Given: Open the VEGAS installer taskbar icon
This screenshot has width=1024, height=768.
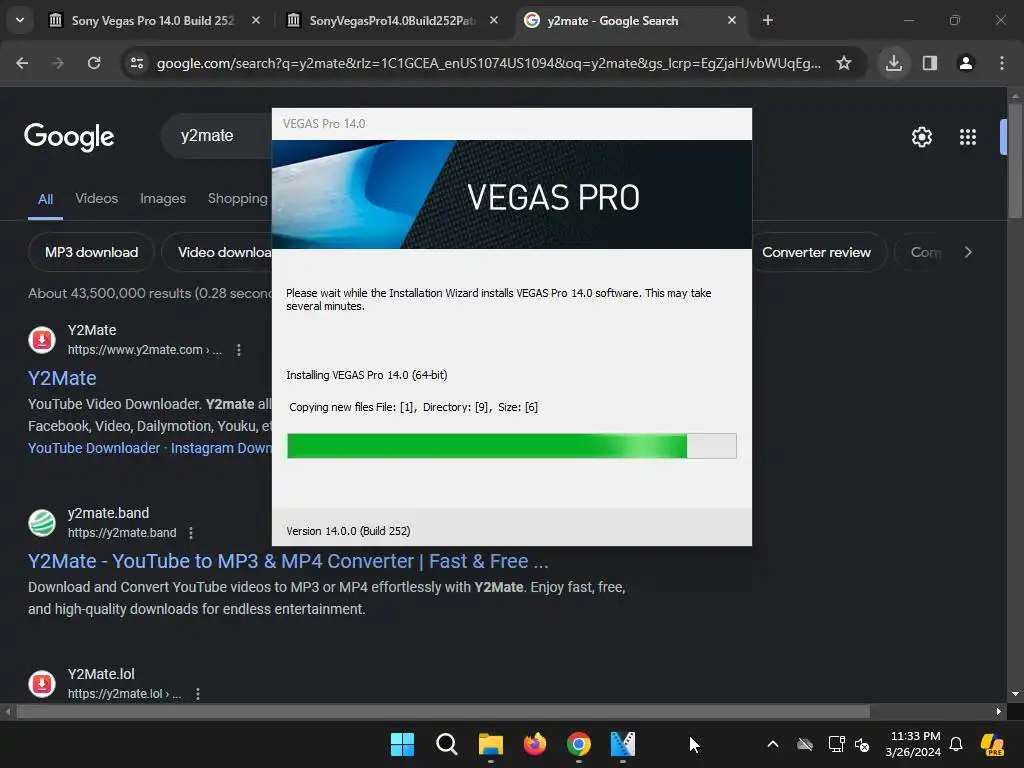Looking at the screenshot, I should (623, 744).
